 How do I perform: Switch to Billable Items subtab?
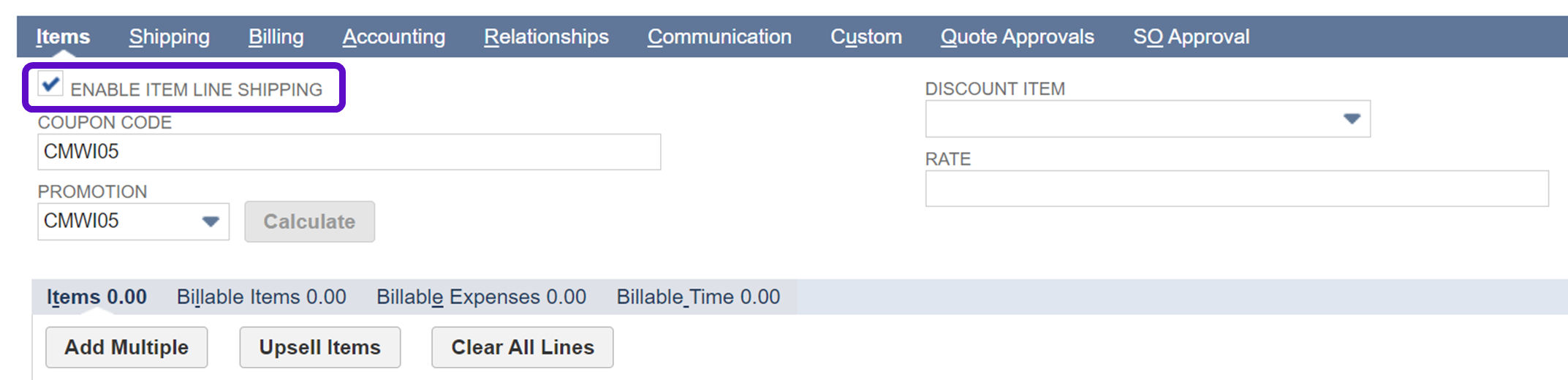click(261, 297)
